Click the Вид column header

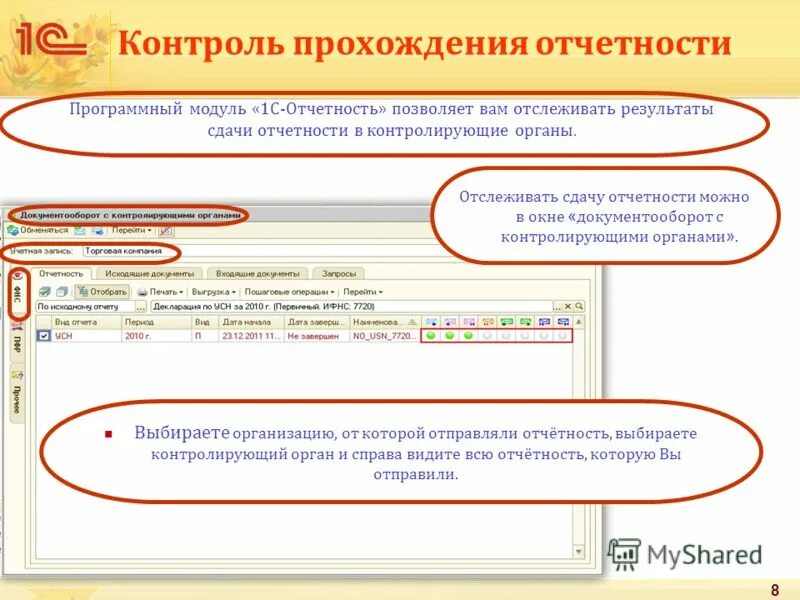pos(205,322)
